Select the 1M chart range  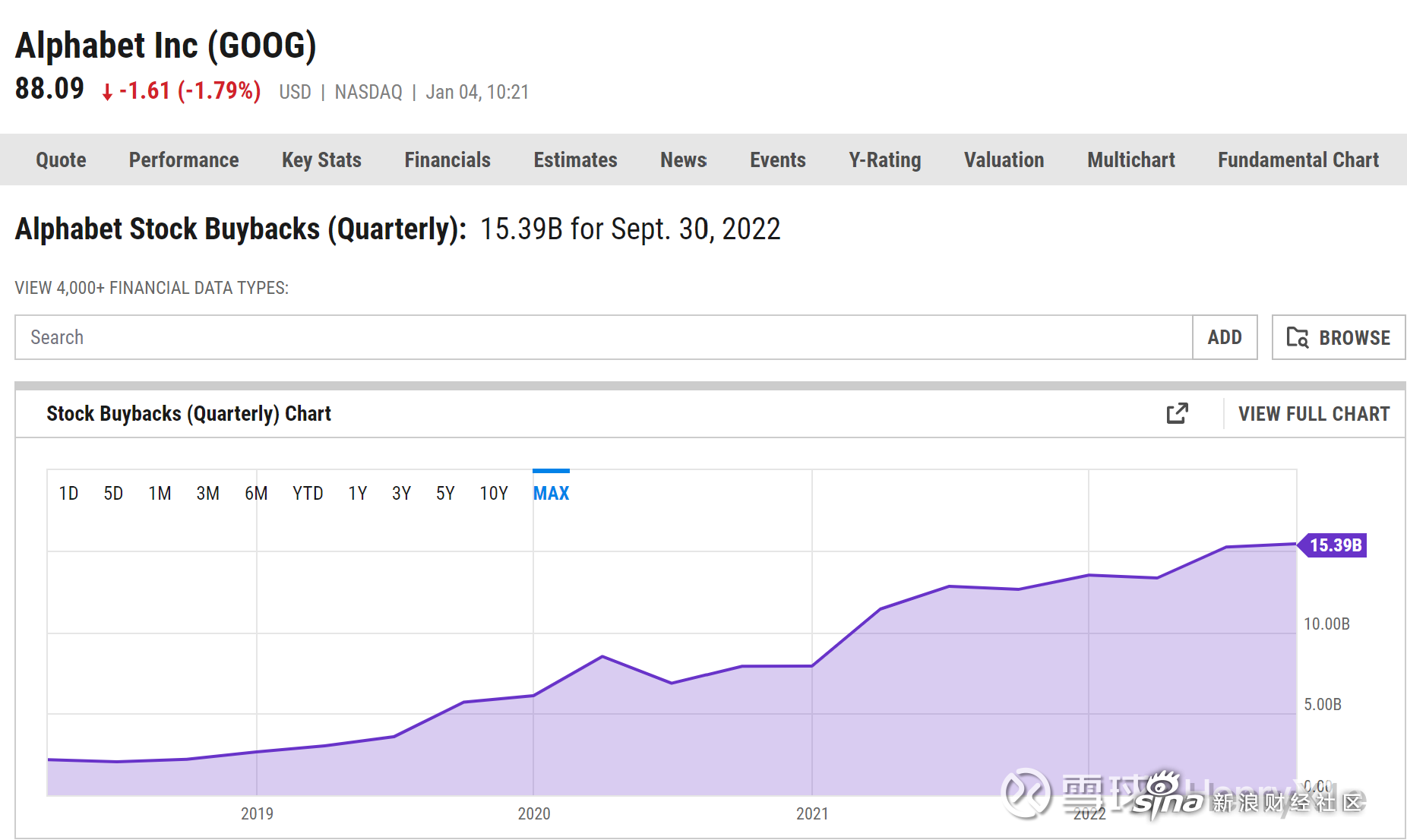point(160,494)
